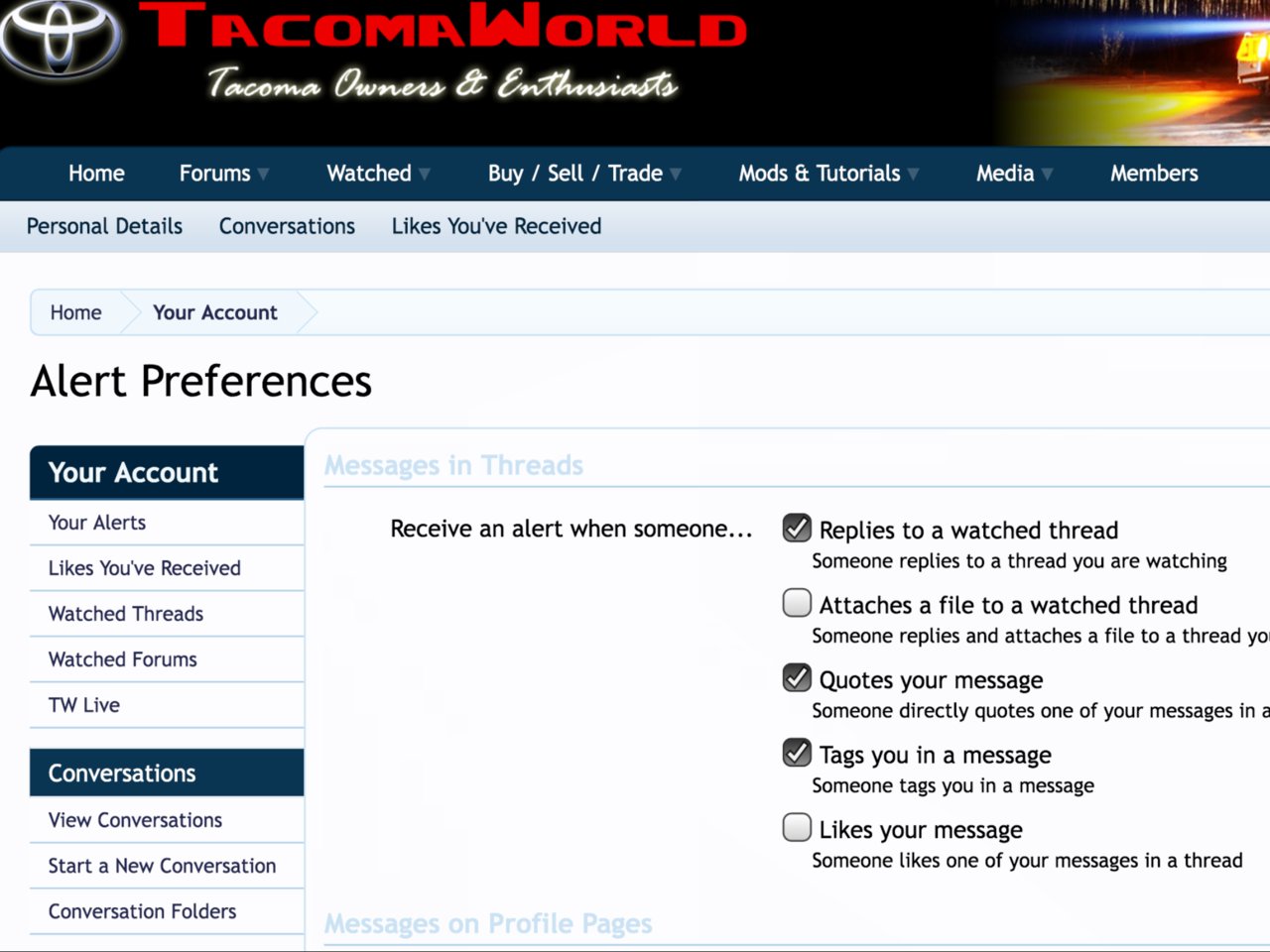Click 'Someone likes one of your messages' text
Viewport: 1270px width, 952px height.
(x=1027, y=861)
